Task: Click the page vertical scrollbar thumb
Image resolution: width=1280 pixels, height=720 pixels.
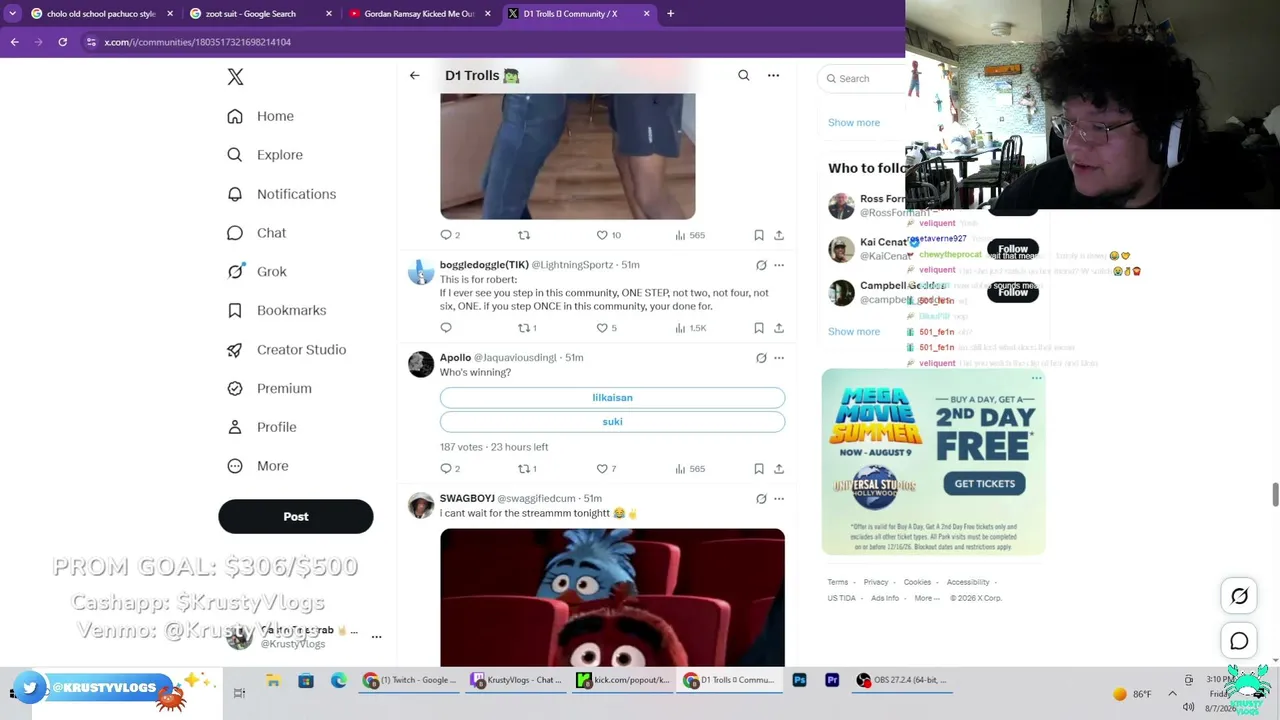Action: click(1275, 494)
